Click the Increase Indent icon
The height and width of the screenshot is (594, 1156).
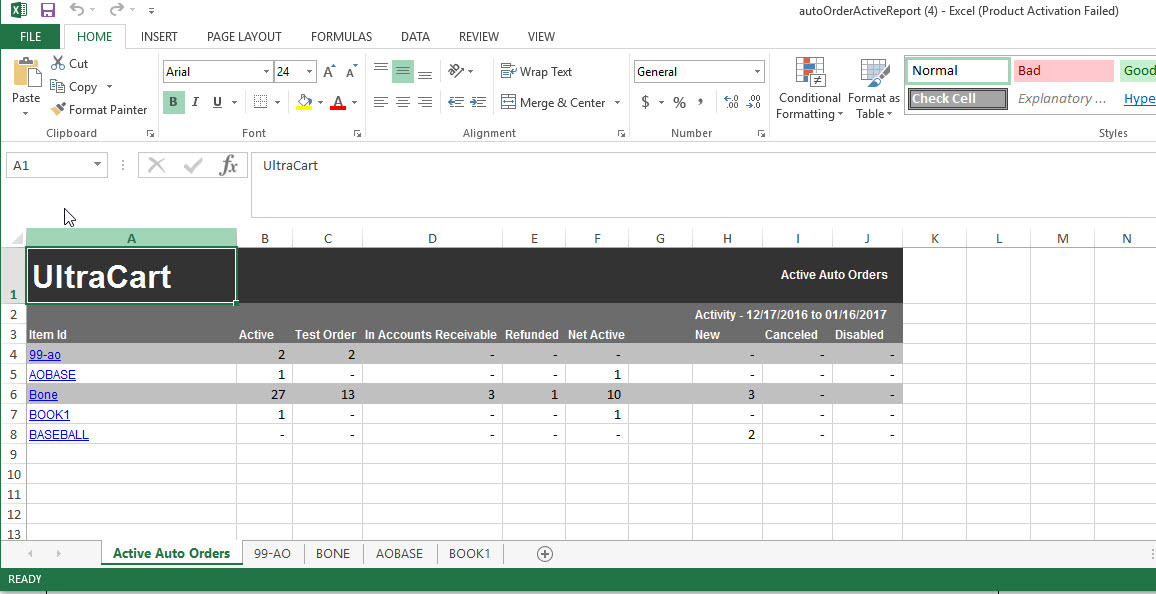click(x=478, y=102)
